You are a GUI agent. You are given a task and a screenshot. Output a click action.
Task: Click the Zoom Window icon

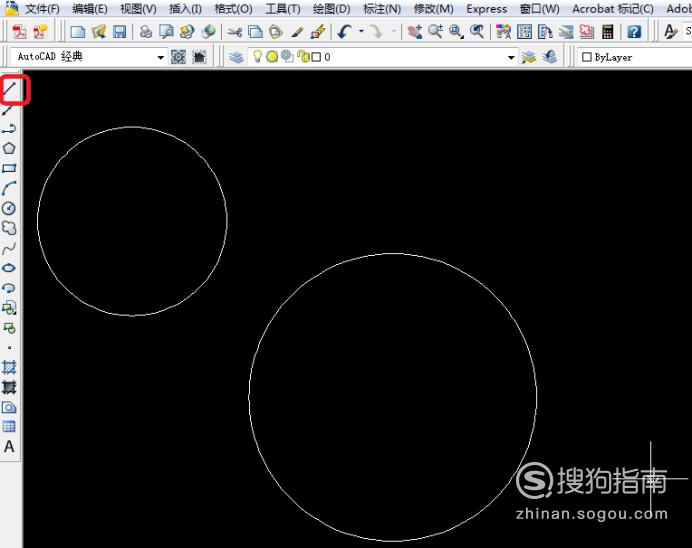(x=456, y=32)
